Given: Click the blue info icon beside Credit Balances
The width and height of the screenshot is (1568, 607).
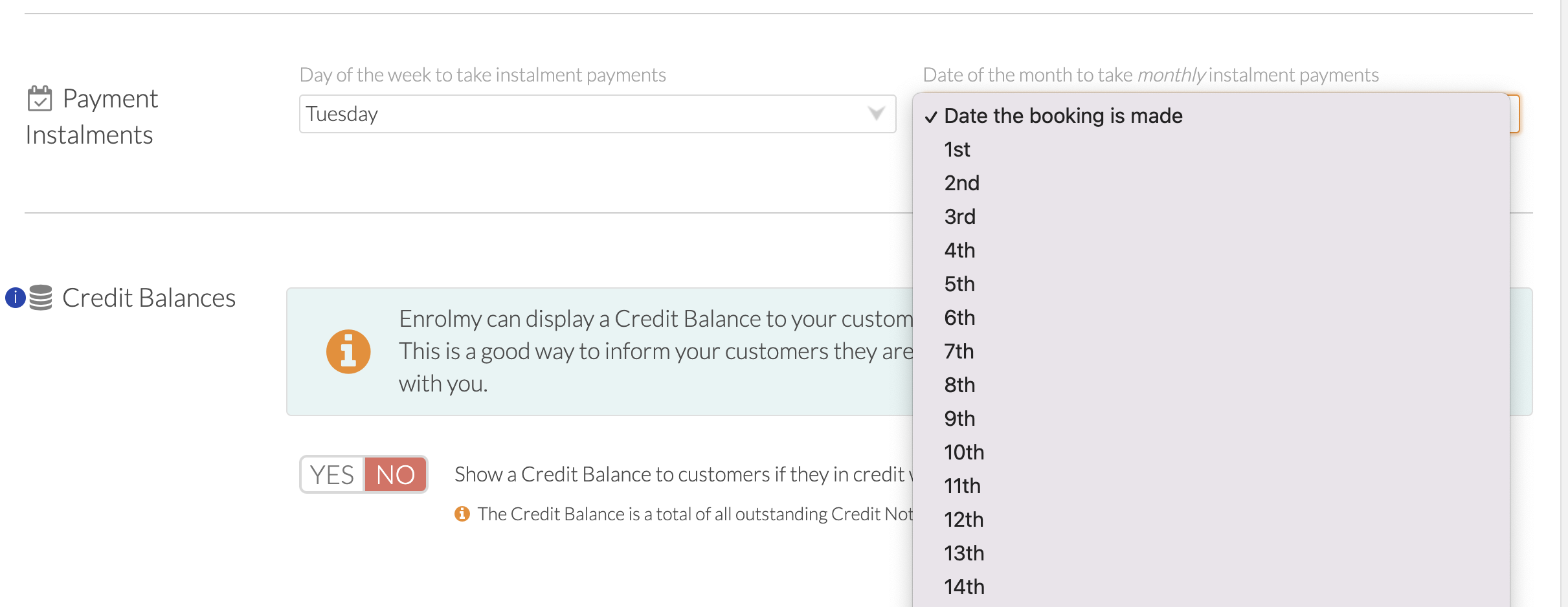Looking at the screenshot, I should coord(15,298).
